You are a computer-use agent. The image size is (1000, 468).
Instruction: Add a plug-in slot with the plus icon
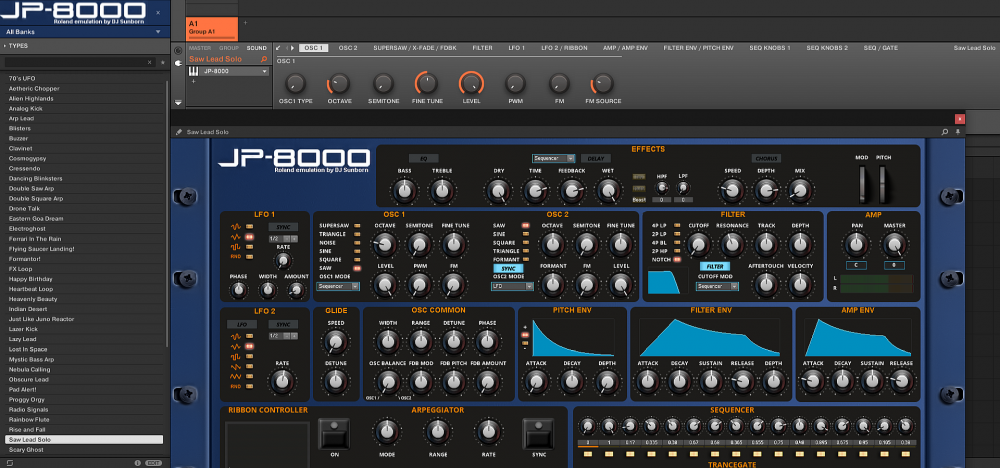tap(194, 82)
